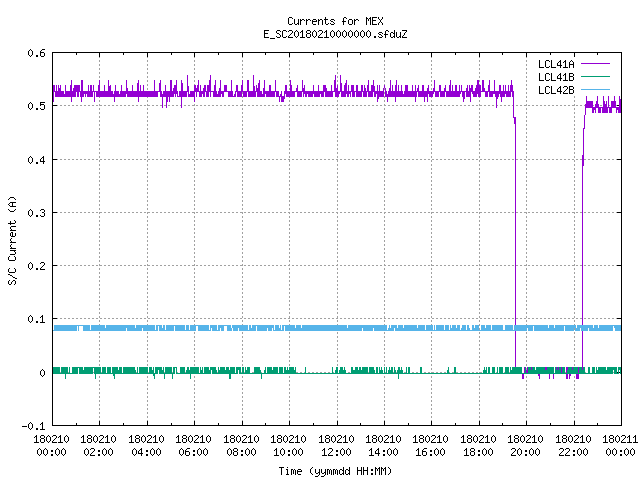This screenshot has height=480, width=640.
Task: Click the purple LCL41A drop near 19:30
Action: (515, 245)
